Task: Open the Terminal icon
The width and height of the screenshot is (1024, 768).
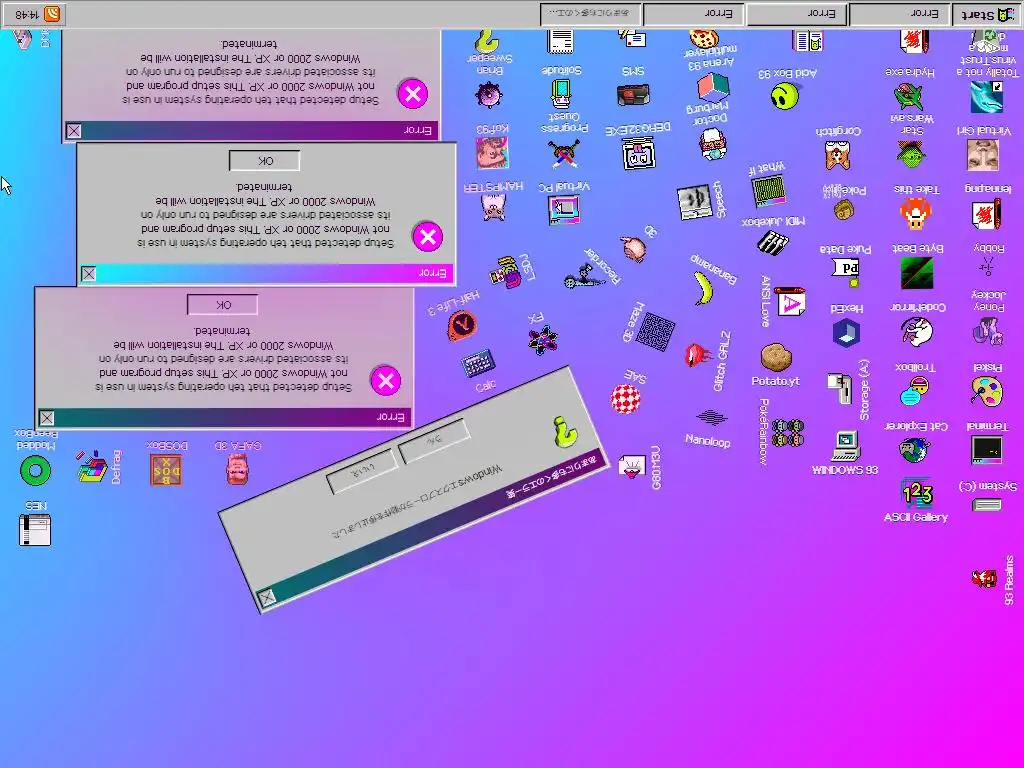Action: (986, 450)
